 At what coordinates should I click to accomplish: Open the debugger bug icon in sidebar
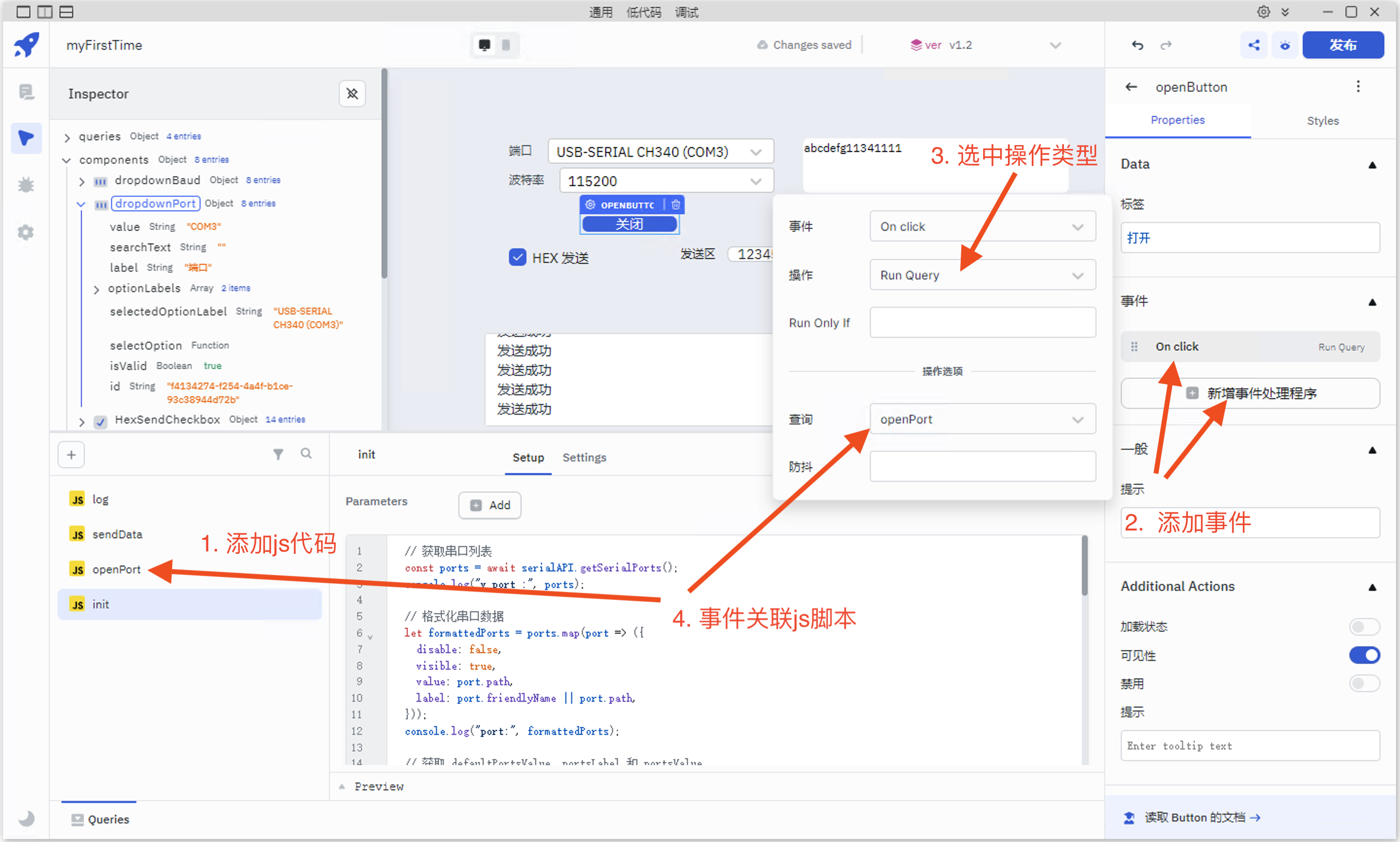(26, 185)
